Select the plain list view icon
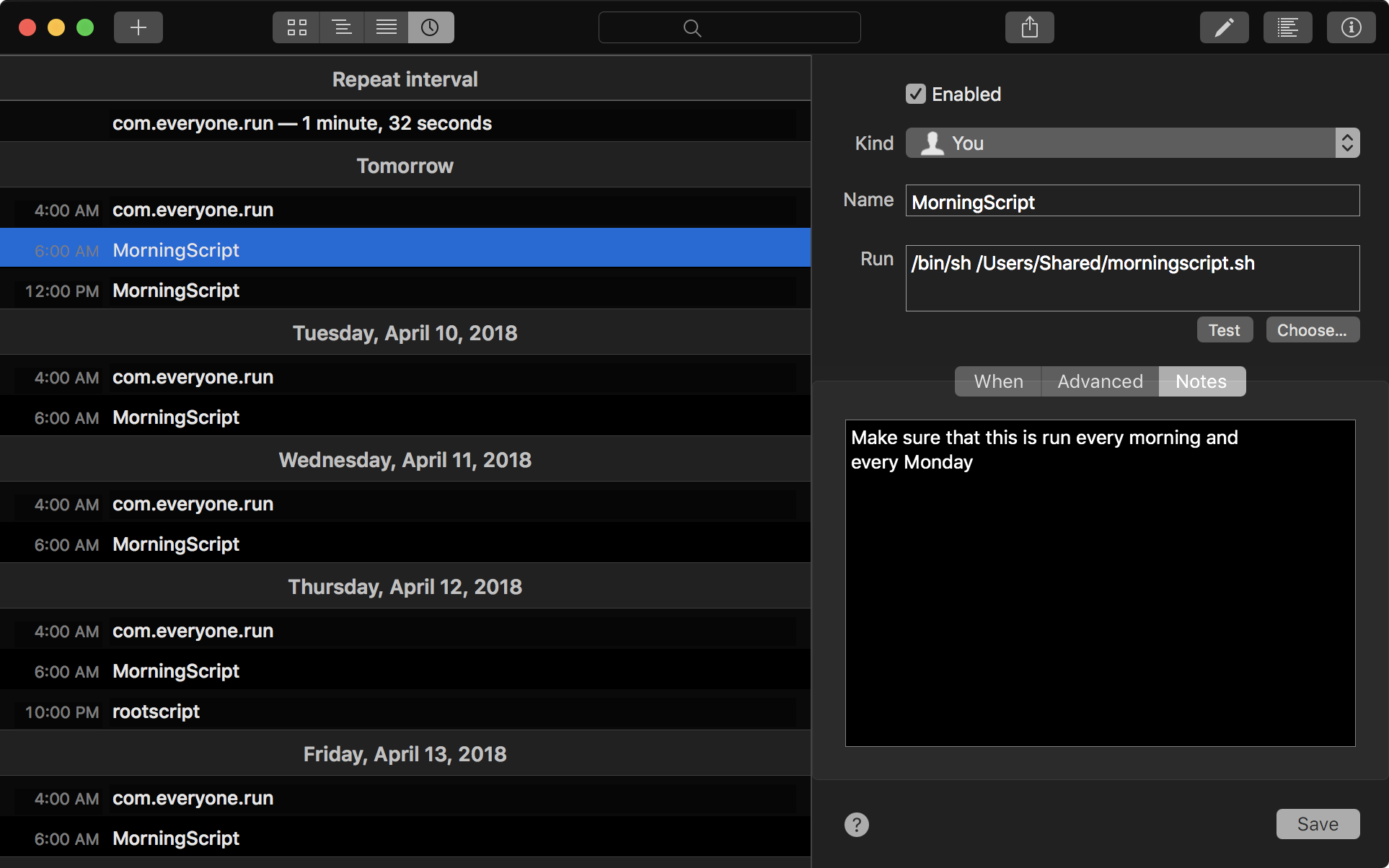Viewport: 1389px width, 868px height. pos(387,27)
